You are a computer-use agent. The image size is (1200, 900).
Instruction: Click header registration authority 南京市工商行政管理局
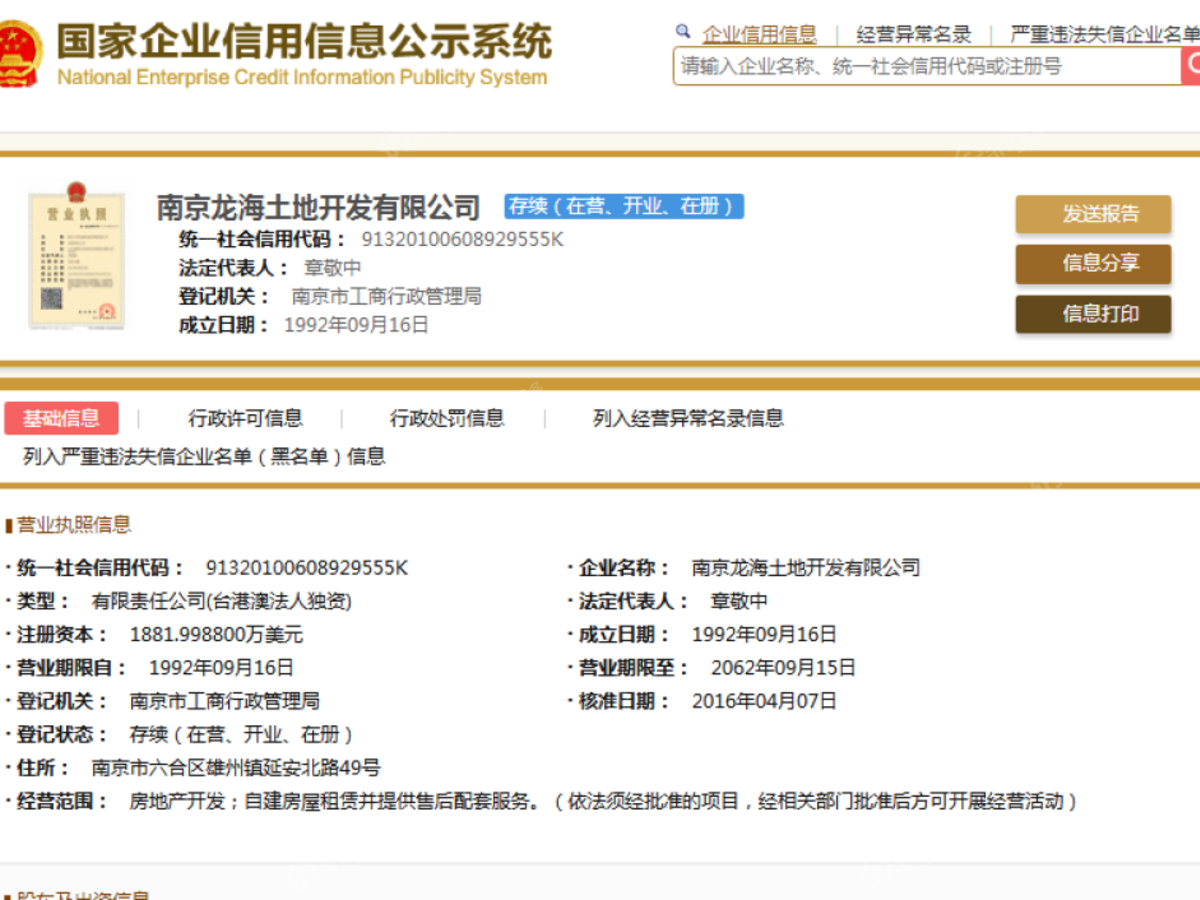[x=387, y=296]
